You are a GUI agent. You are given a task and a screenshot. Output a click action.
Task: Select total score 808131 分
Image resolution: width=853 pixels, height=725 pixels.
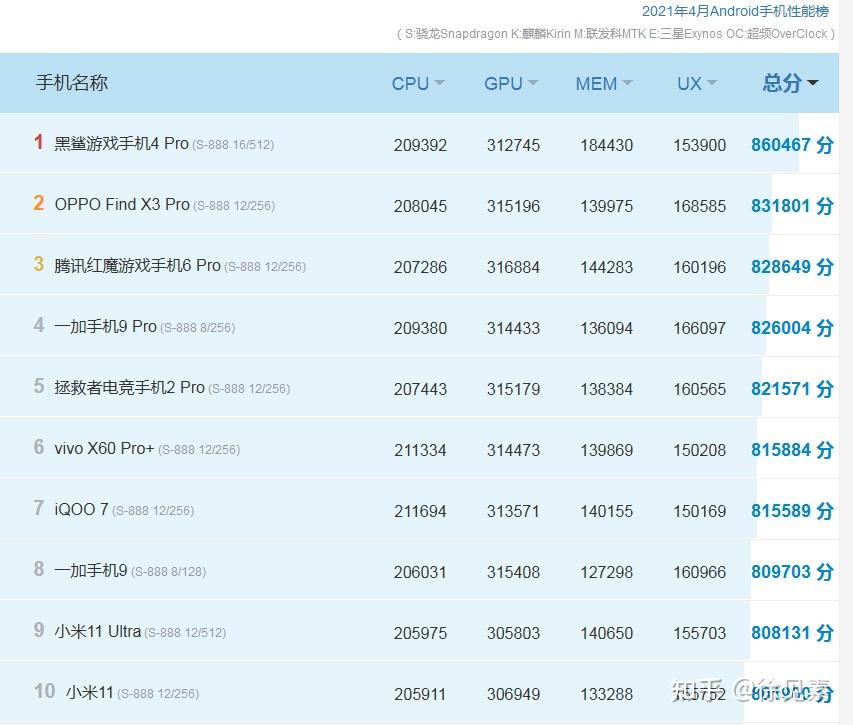tap(792, 633)
